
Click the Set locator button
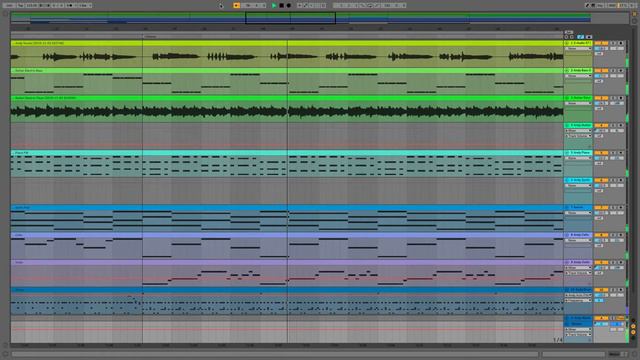(x=569, y=32)
